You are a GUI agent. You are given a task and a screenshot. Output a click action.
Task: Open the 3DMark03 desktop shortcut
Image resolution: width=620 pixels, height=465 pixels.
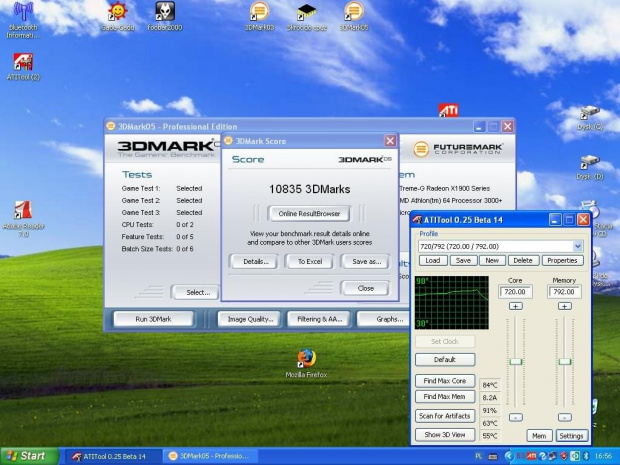point(259,17)
